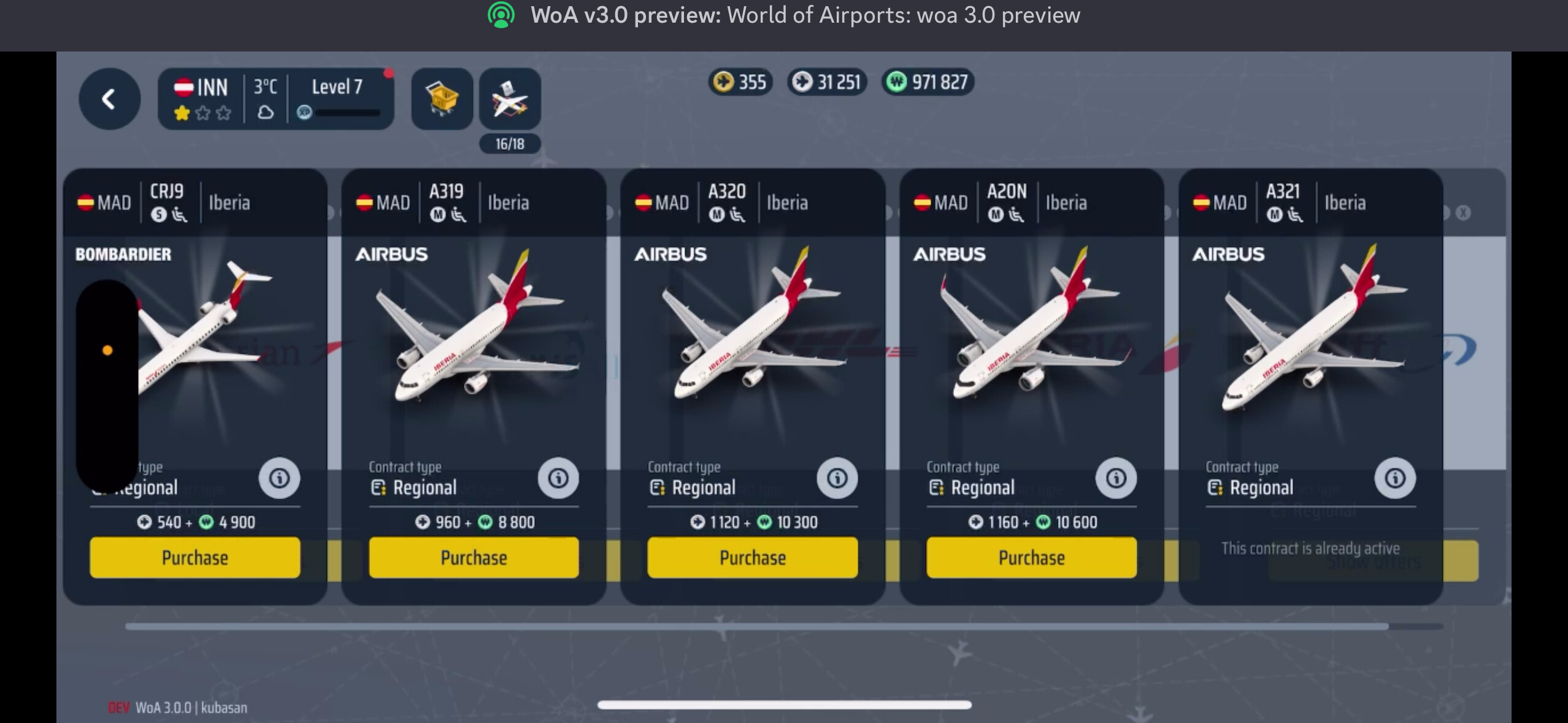Open the broadcast icon in the title bar
The height and width of the screenshot is (723, 1568).
point(501,15)
